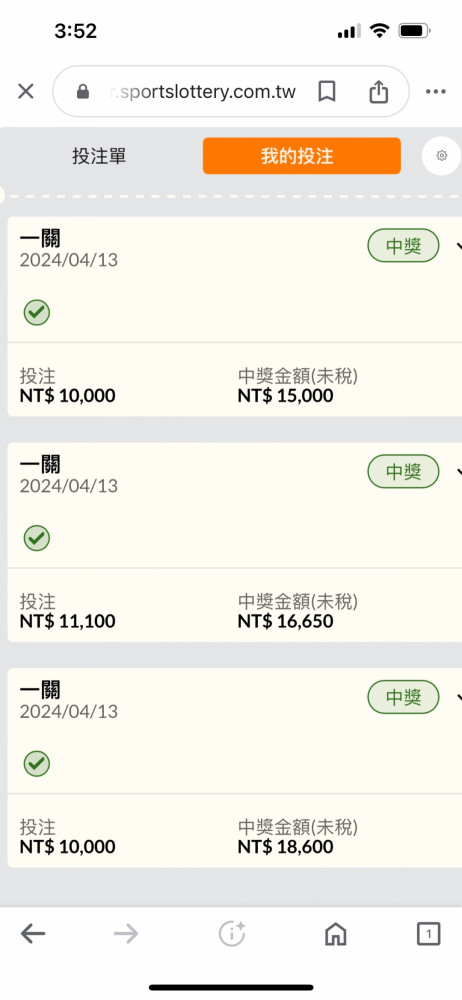
Task: Tap the padlock site security icon
Action: pyautogui.click(x=83, y=92)
